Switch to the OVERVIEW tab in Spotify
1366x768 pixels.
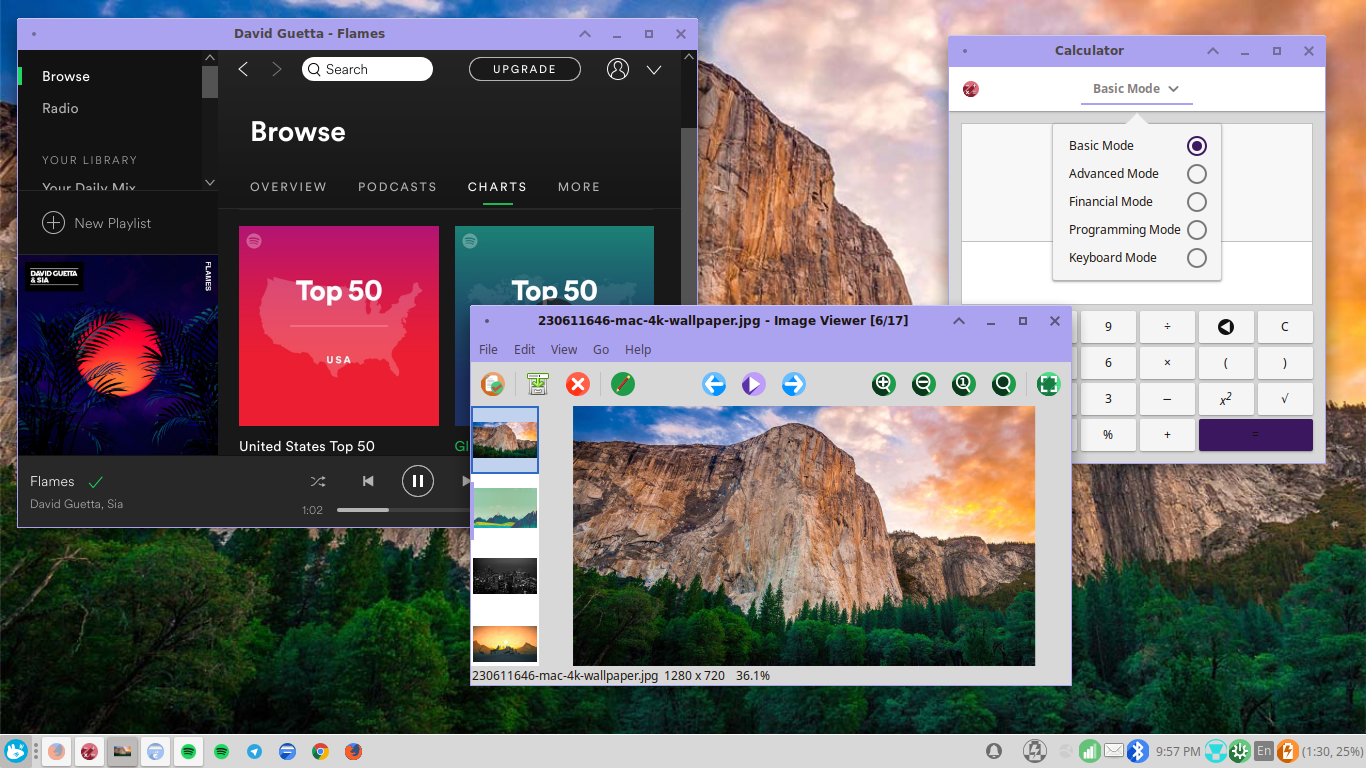pos(288,187)
